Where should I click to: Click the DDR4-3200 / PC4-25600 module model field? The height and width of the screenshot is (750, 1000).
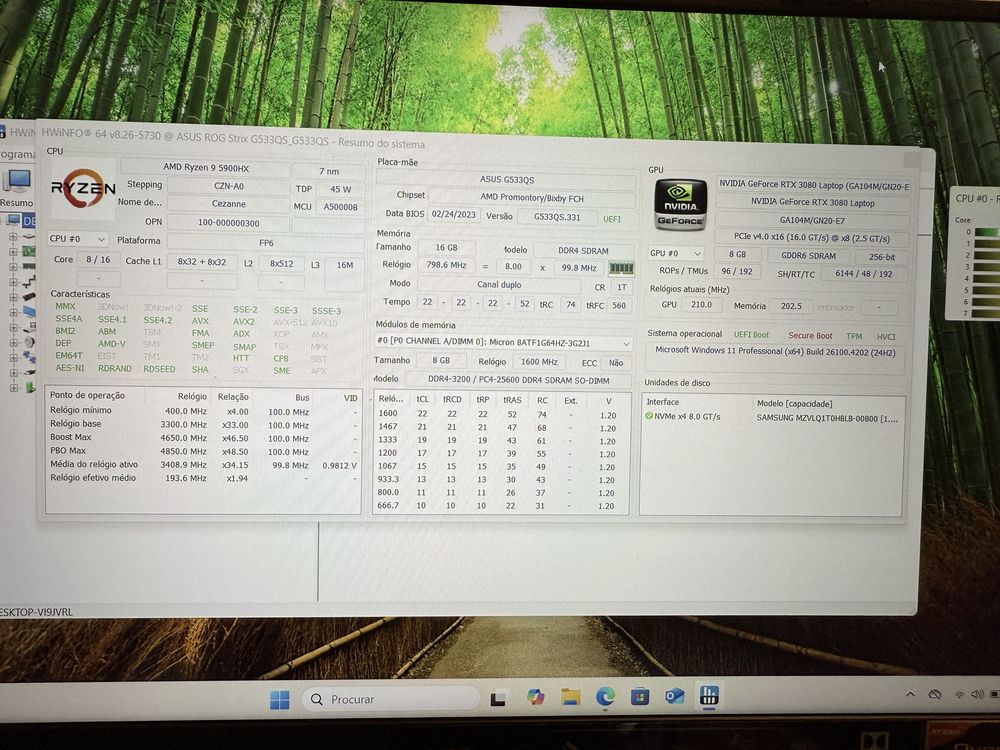[518, 380]
